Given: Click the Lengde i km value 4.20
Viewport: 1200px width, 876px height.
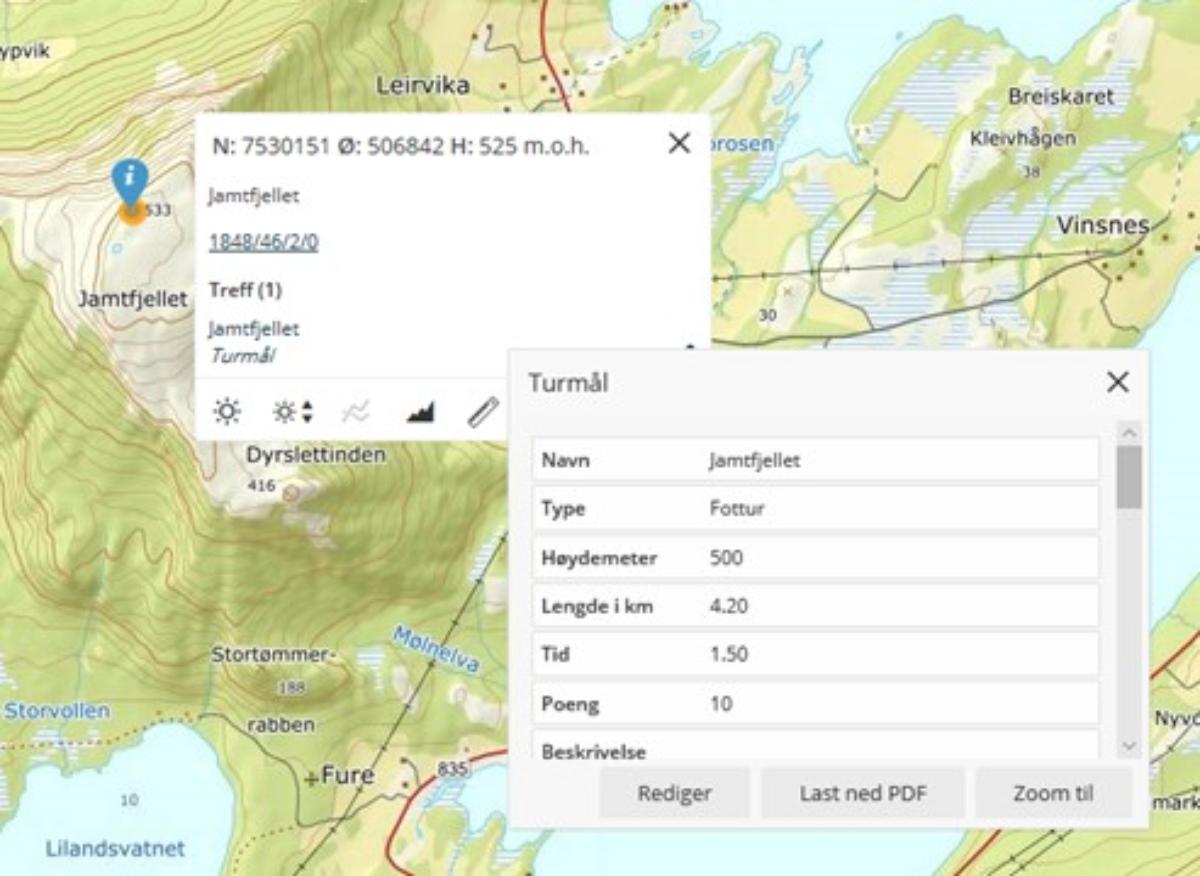Looking at the screenshot, I should point(729,606).
